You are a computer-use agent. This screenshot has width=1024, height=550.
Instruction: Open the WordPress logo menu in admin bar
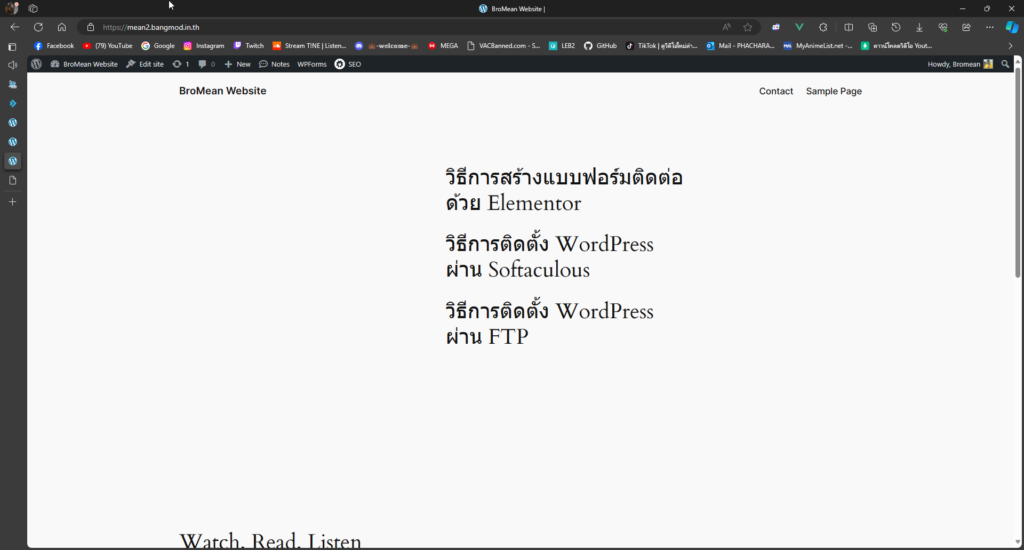tap(36, 64)
